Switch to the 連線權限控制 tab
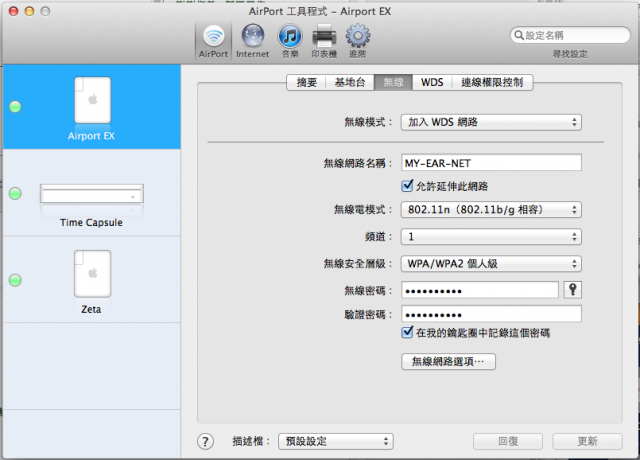This screenshot has height=460, width=640. [492, 82]
